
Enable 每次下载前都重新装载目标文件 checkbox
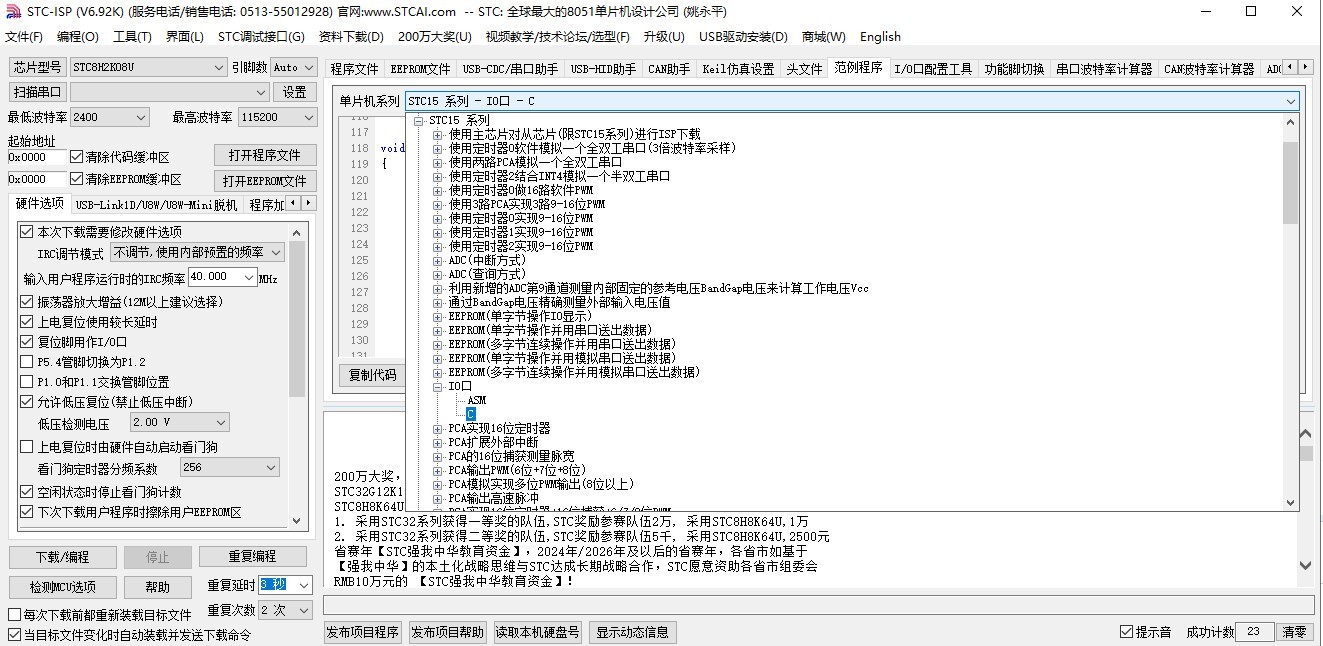tap(14, 615)
